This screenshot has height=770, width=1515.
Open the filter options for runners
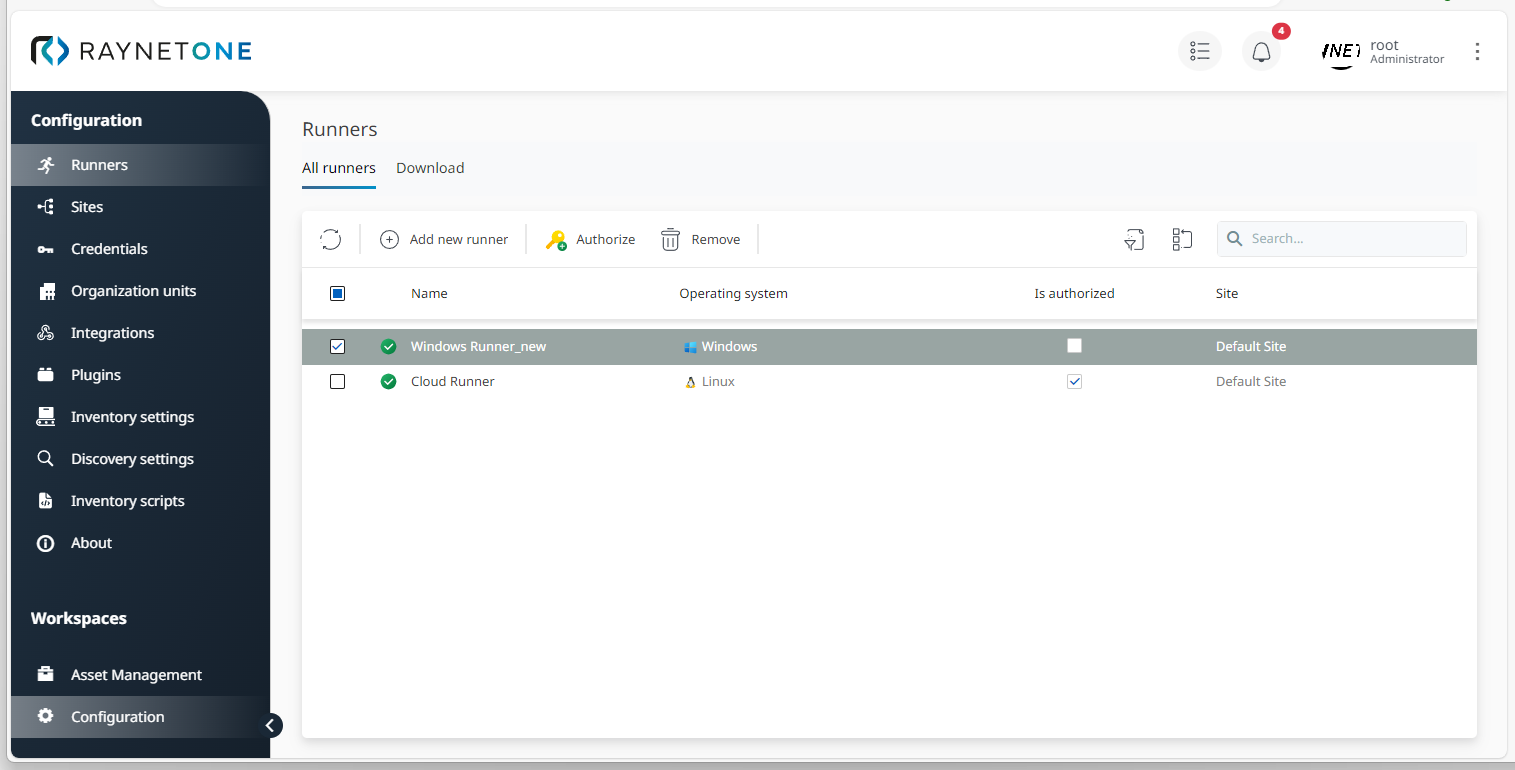[x=1134, y=239]
